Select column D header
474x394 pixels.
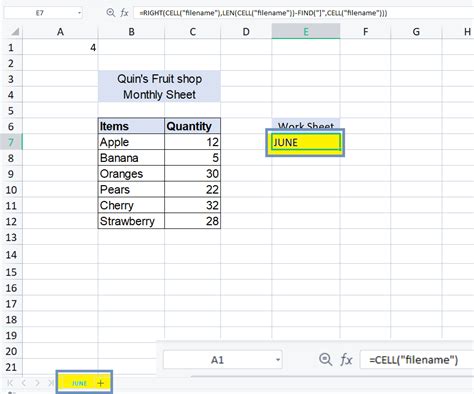click(x=246, y=32)
